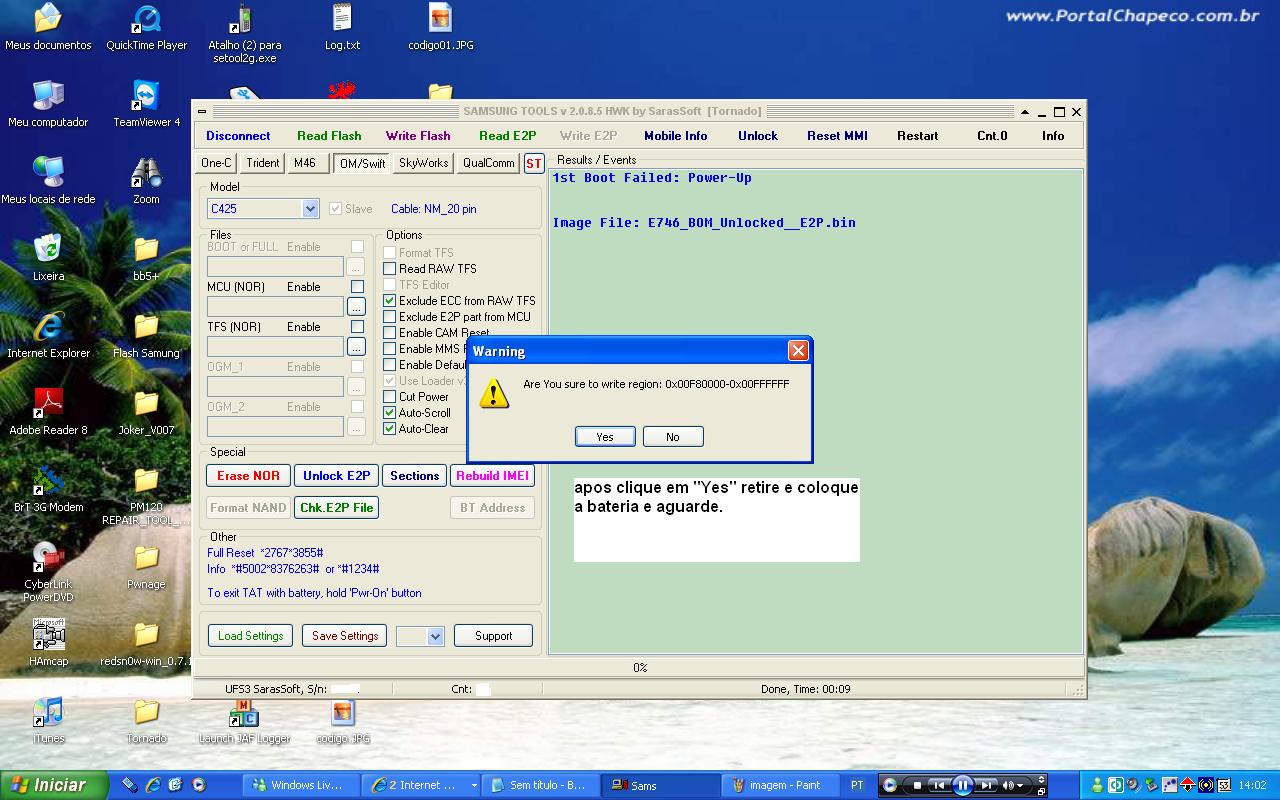The height and width of the screenshot is (800, 1280).
Task: Select the iTunes desktop icon
Action: pyautogui.click(x=48, y=720)
